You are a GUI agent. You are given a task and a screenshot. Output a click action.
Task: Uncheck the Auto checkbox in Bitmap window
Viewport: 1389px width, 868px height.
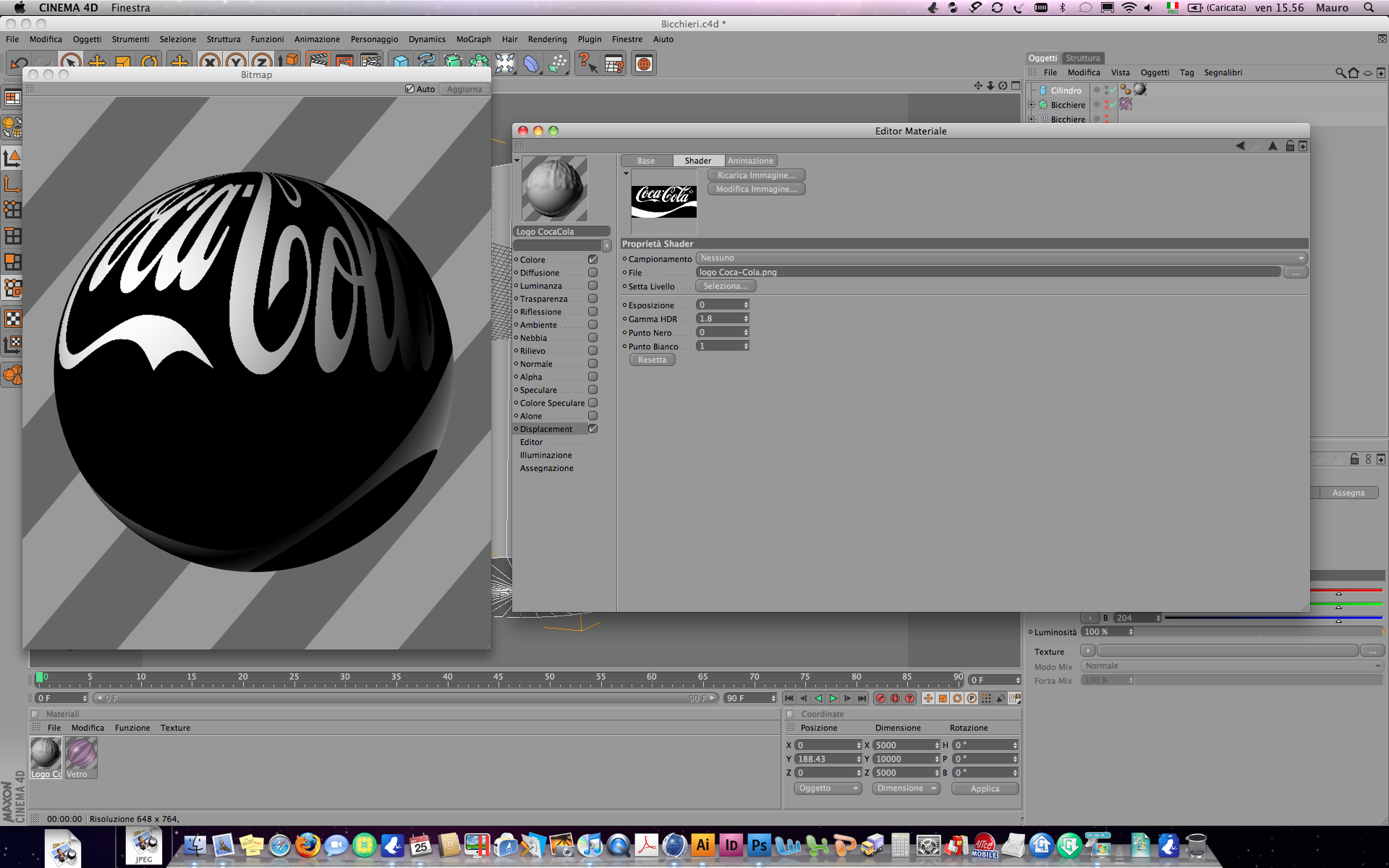tap(410, 89)
